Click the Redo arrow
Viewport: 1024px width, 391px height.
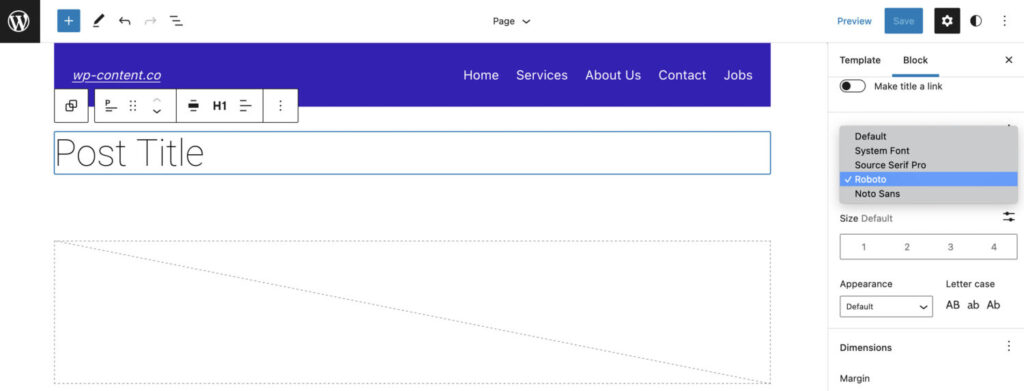pos(151,21)
